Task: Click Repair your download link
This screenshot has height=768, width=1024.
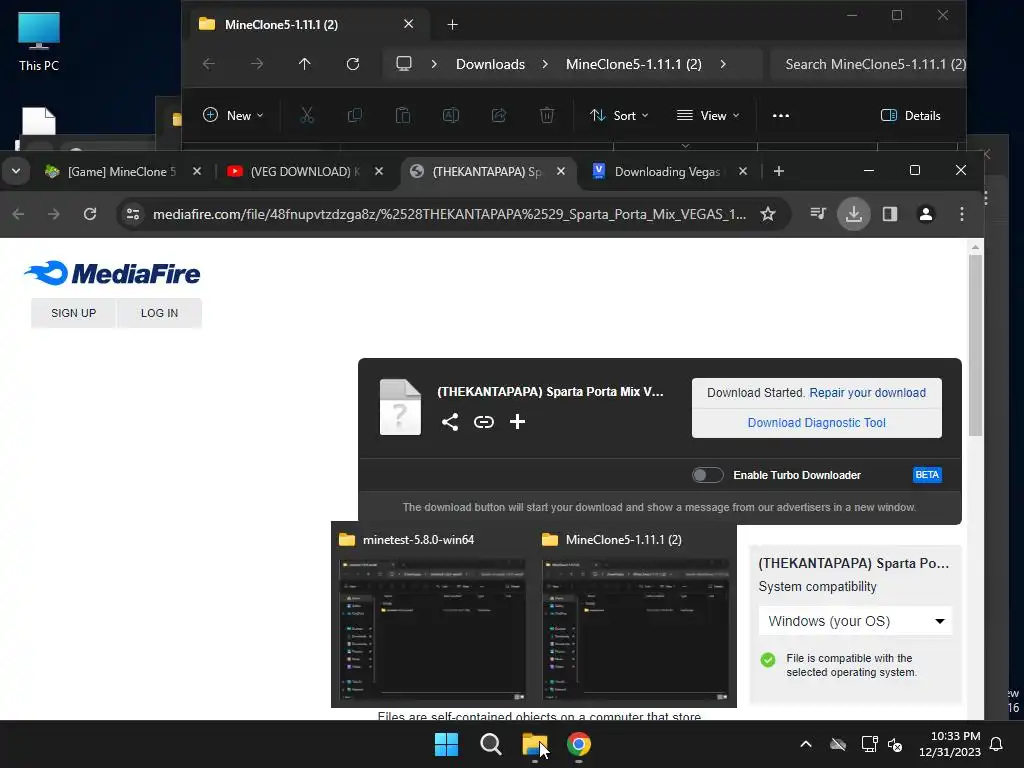Action: (867, 392)
